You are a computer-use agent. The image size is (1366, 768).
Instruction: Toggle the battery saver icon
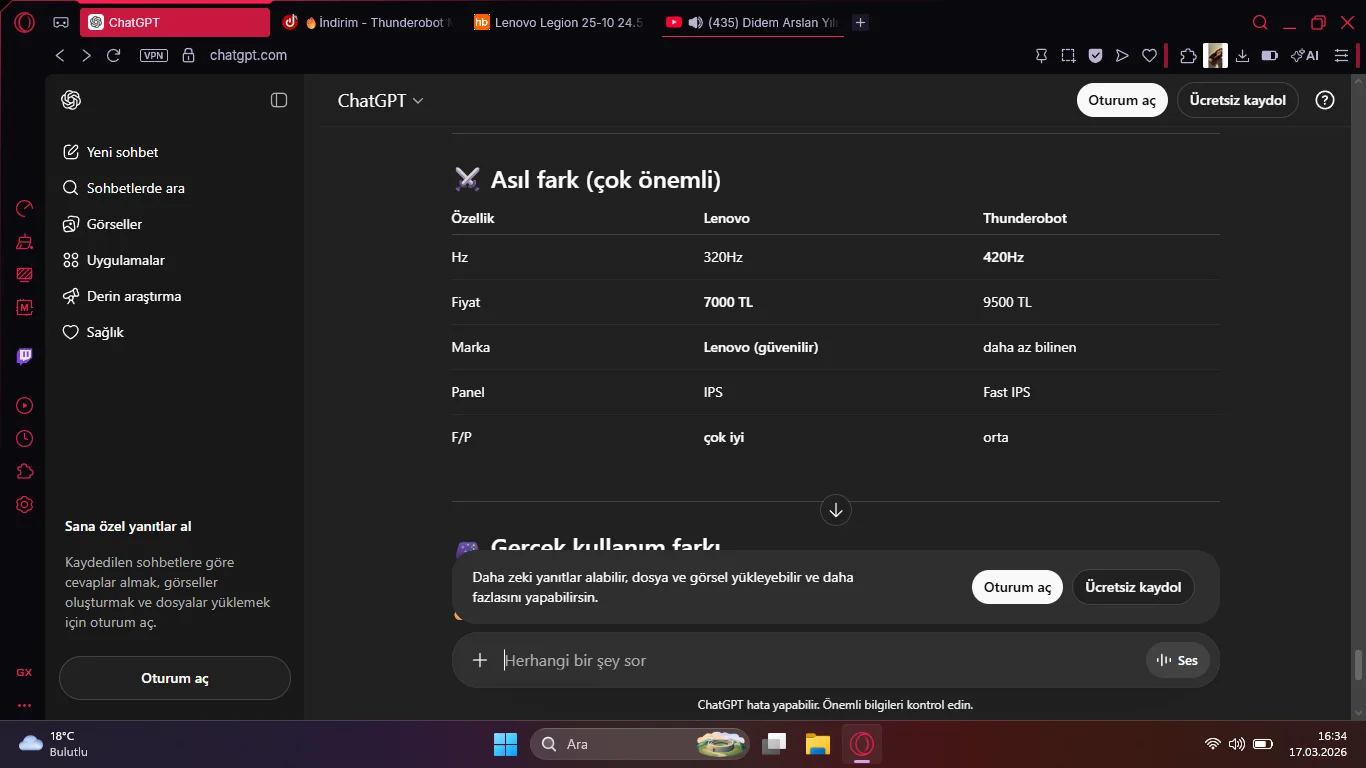coord(1270,56)
